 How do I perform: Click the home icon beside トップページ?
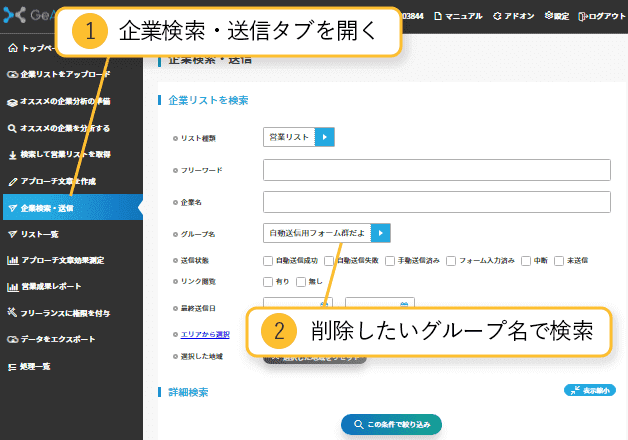click(x=13, y=48)
